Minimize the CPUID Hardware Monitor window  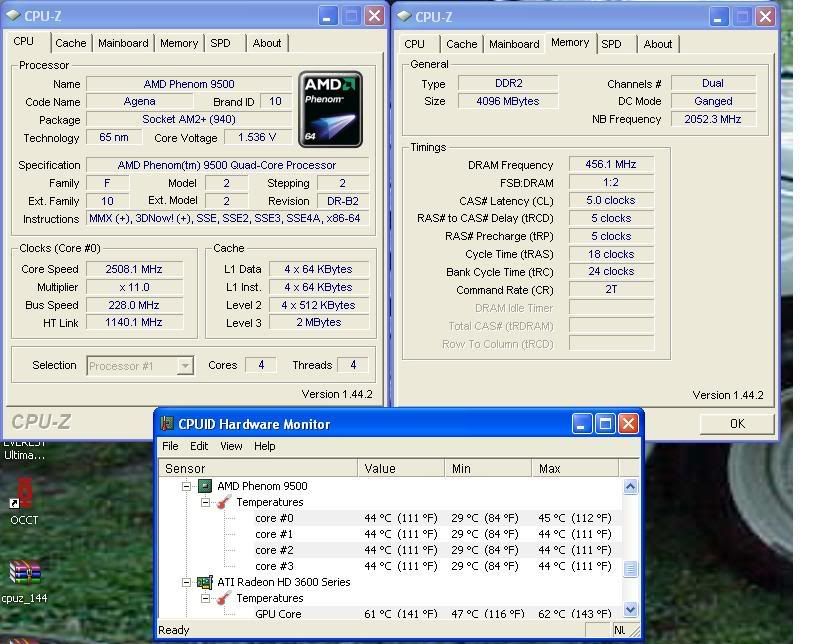click(x=581, y=424)
